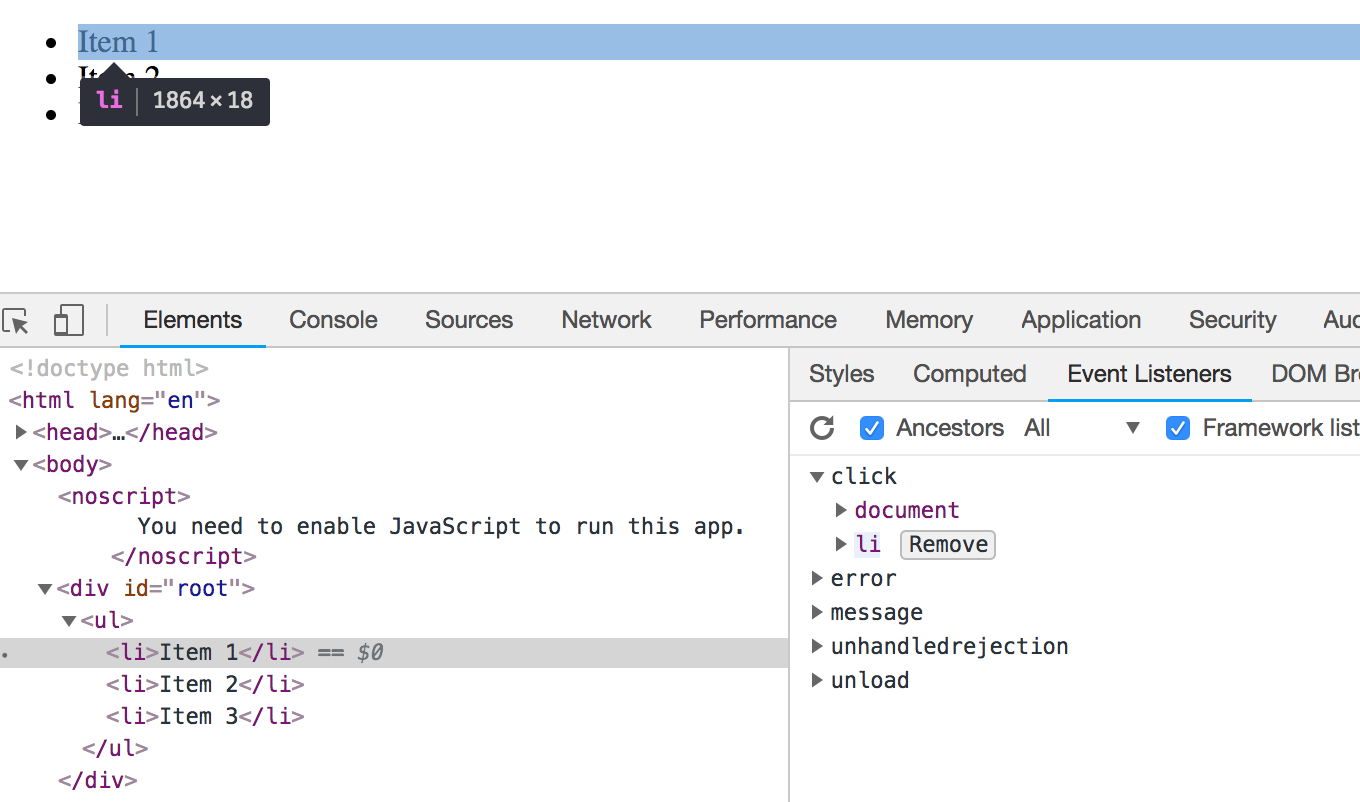Expand the error listener group
Screen dimensions: 1360x802
point(817,578)
